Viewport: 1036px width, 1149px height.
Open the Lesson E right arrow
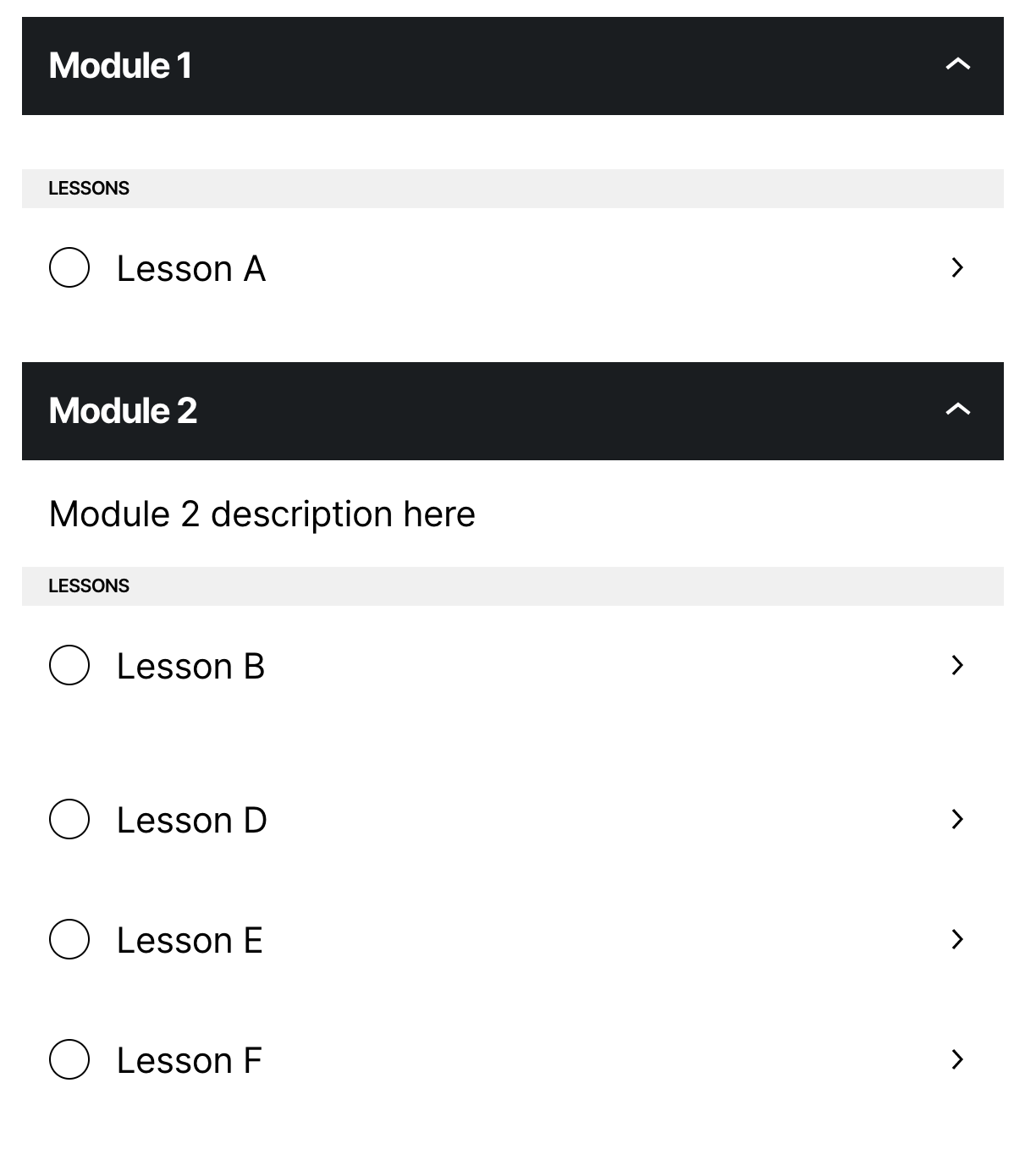tap(957, 939)
